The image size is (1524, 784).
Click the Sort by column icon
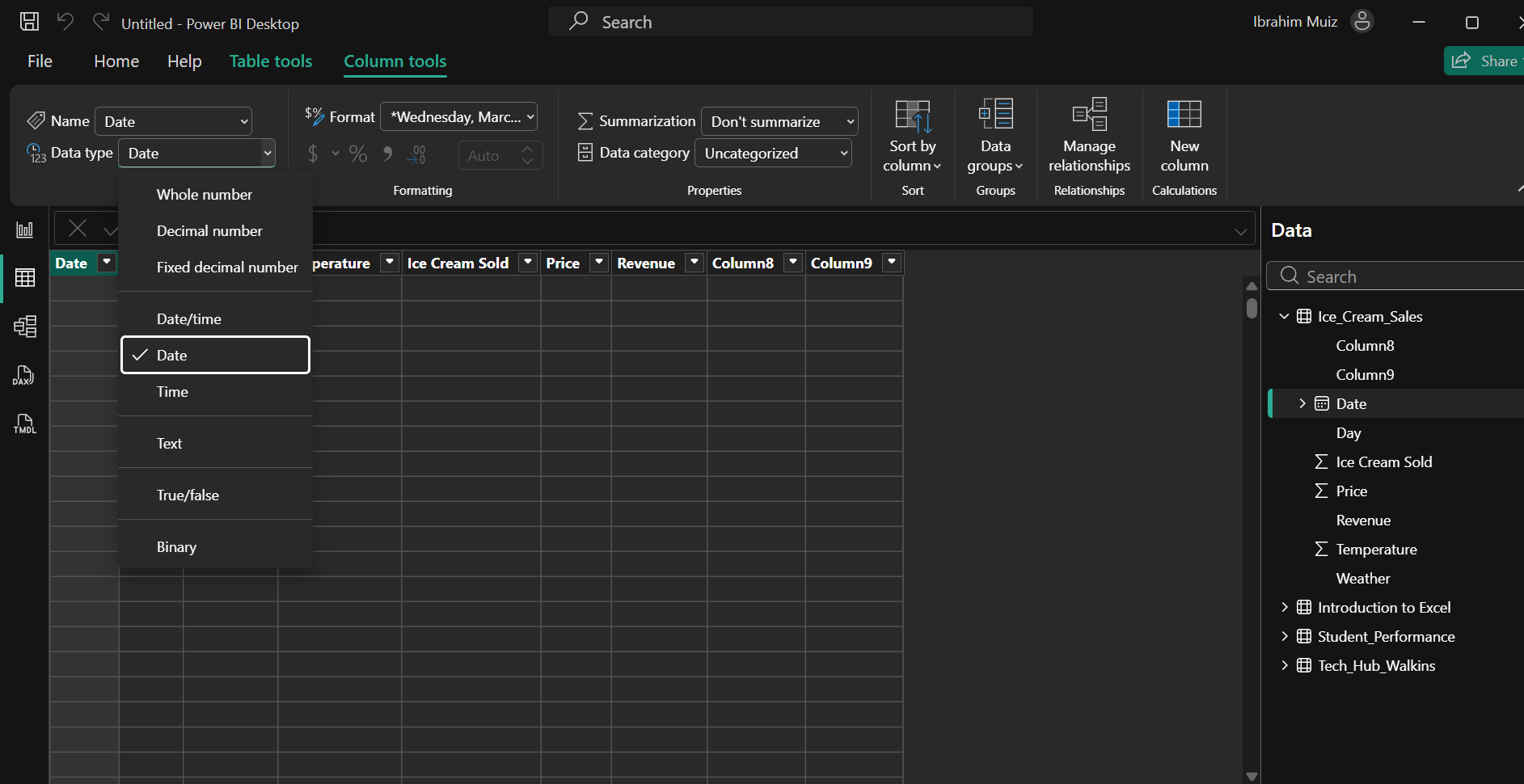tap(913, 116)
